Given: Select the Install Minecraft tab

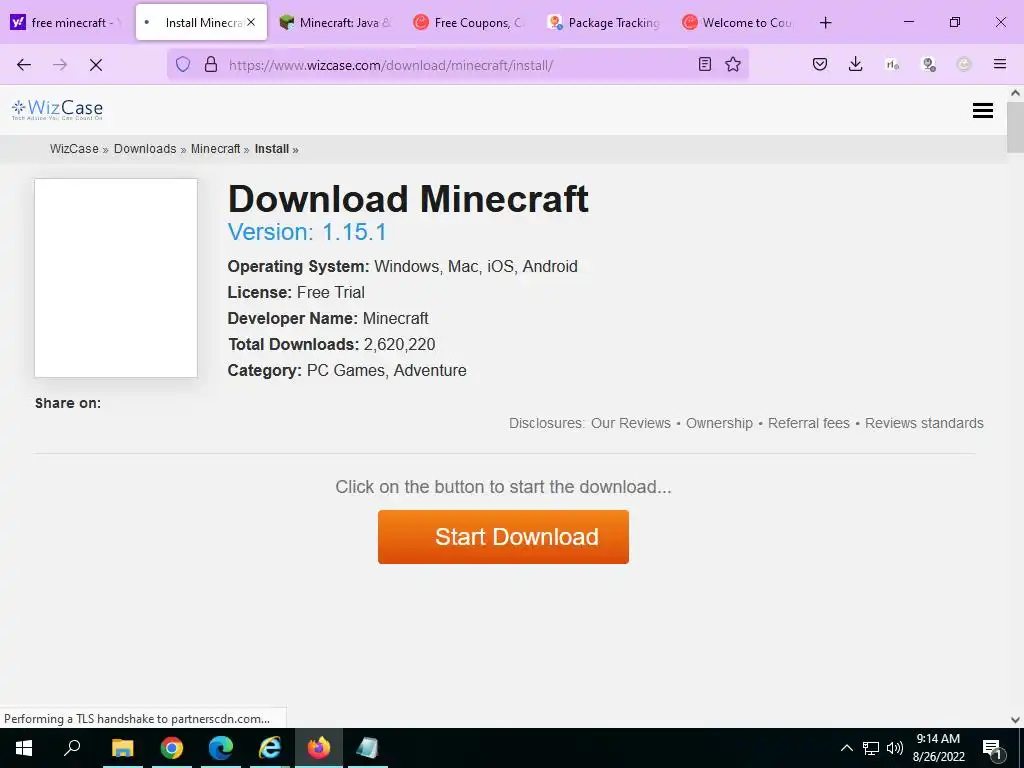Looking at the screenshot, I should (x=201, y=22).
